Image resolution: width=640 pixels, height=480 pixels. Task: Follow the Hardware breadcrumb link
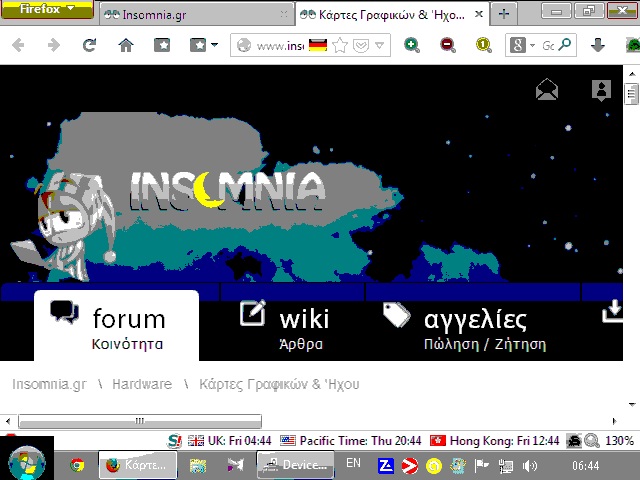click(142, 384)
